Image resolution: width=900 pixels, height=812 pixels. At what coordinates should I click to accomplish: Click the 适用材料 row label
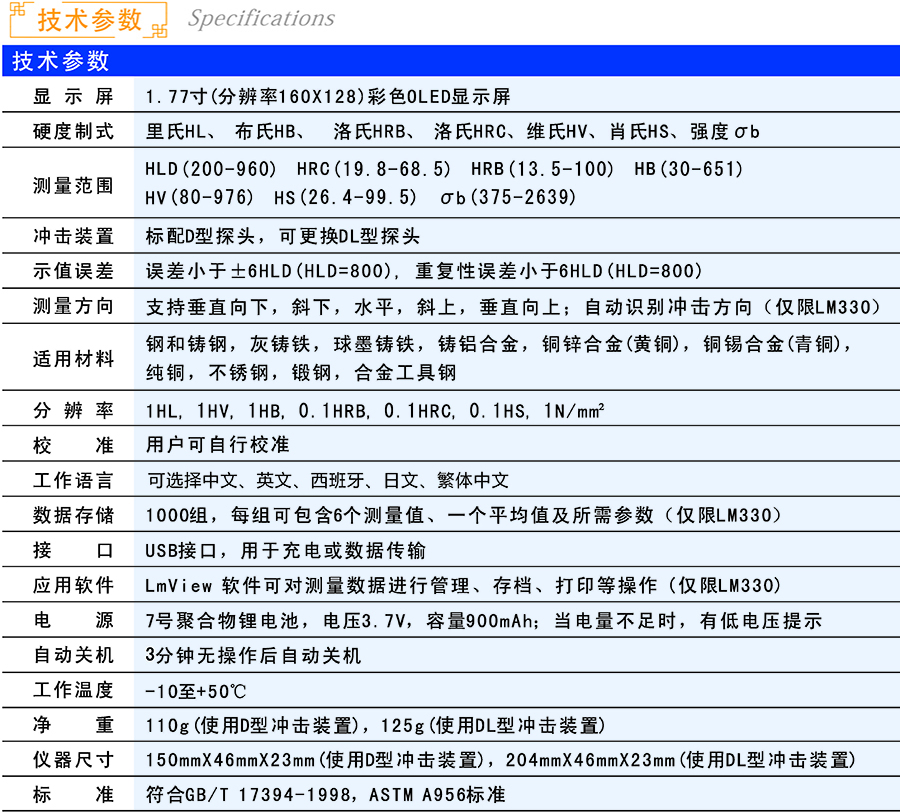coord(73,358)
